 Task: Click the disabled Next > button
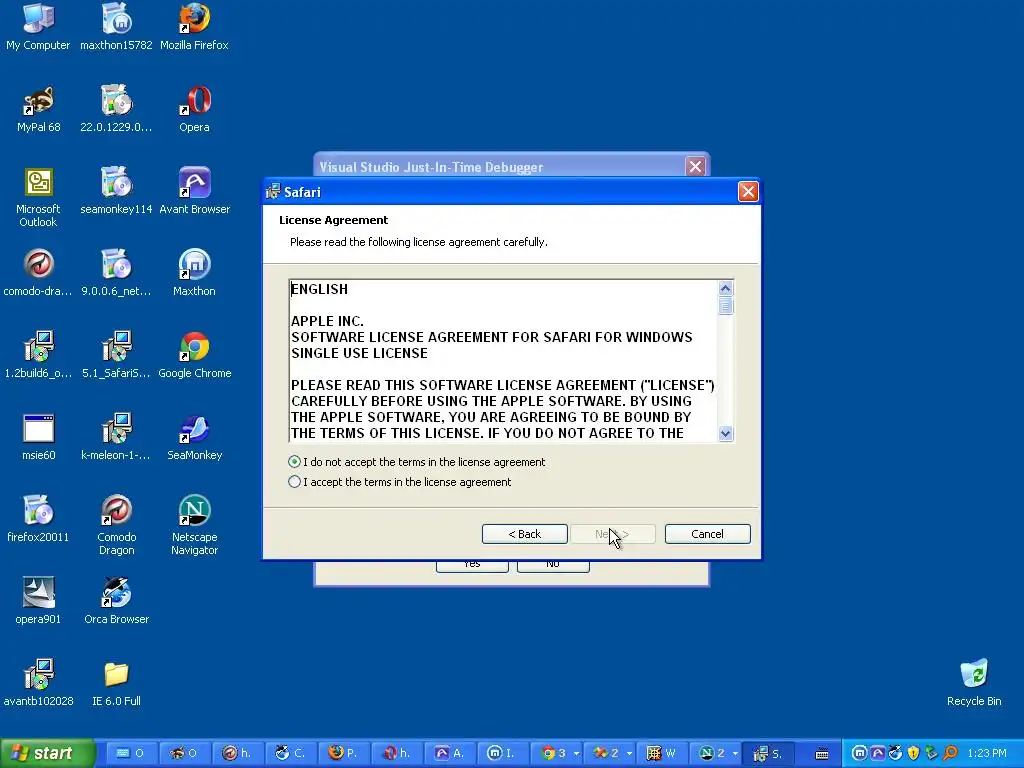click(613, 534)
